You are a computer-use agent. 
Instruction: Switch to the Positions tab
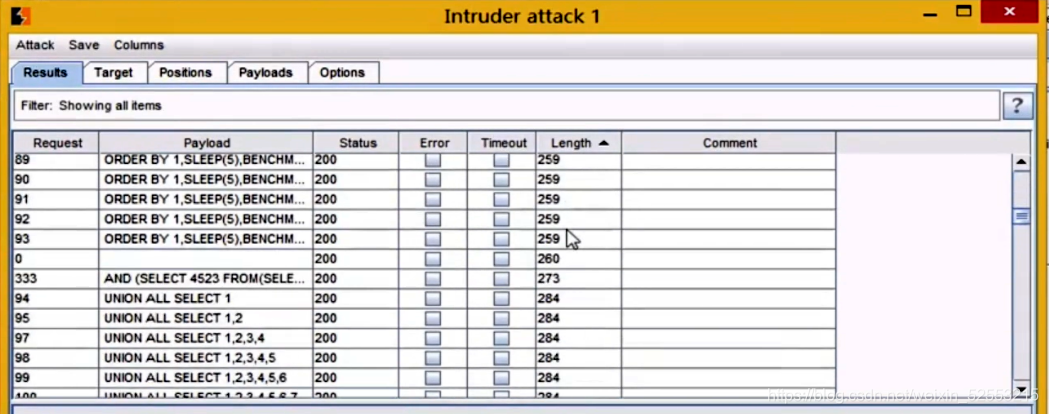pyautogui.click(x=185, y=72)
